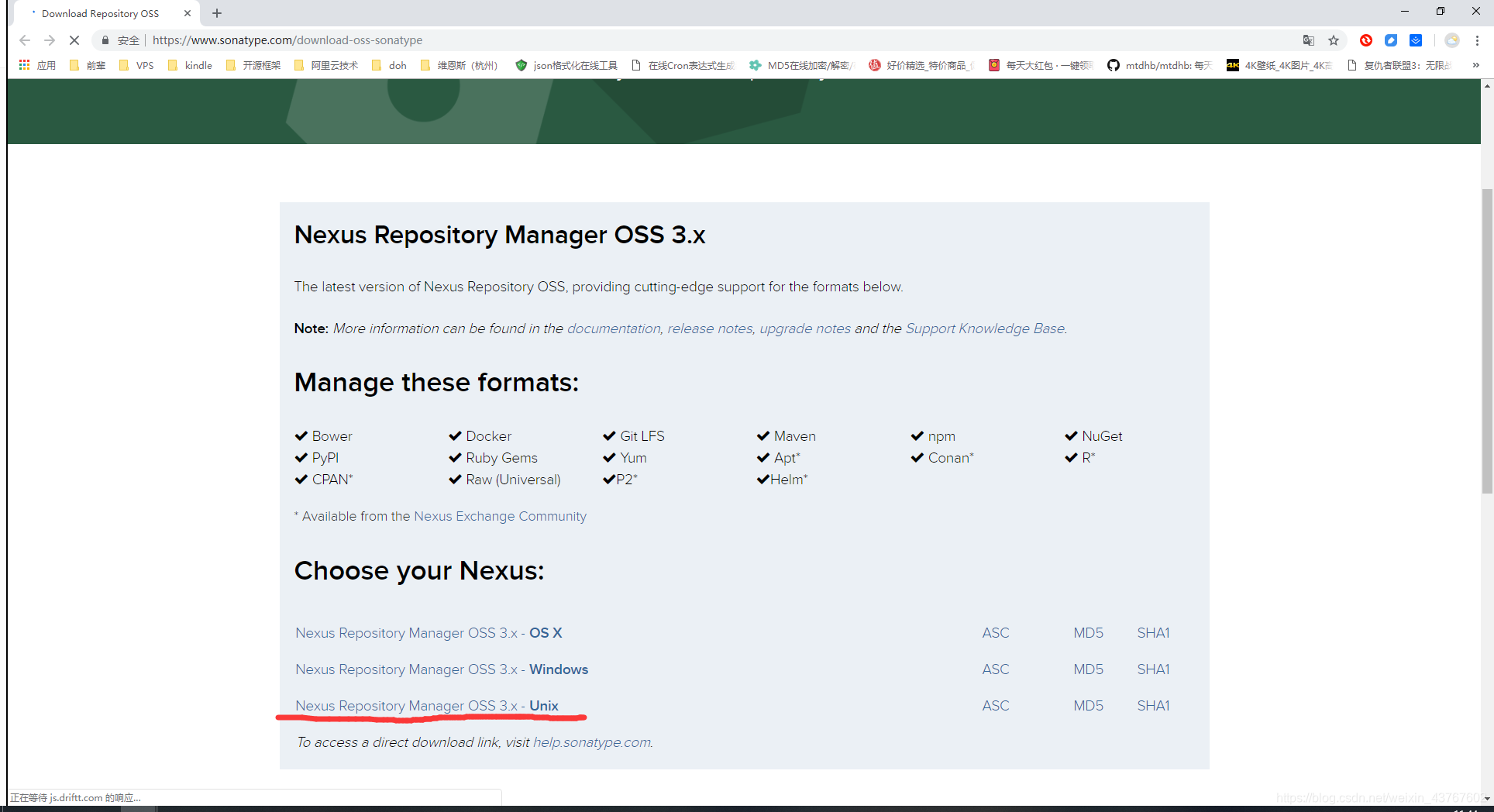The height and width of the screenshot is (812, 1494).
Task: Click the browser back arrow
Action: (x=25, y=40)
